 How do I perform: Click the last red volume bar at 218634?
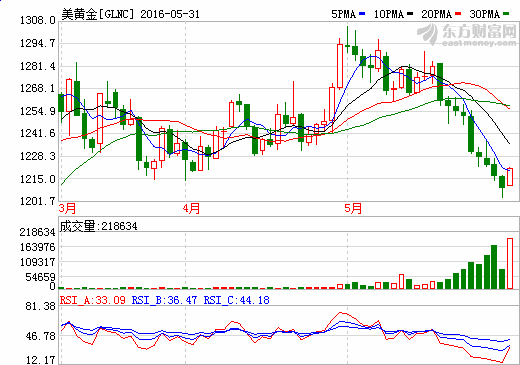point(510,263)
